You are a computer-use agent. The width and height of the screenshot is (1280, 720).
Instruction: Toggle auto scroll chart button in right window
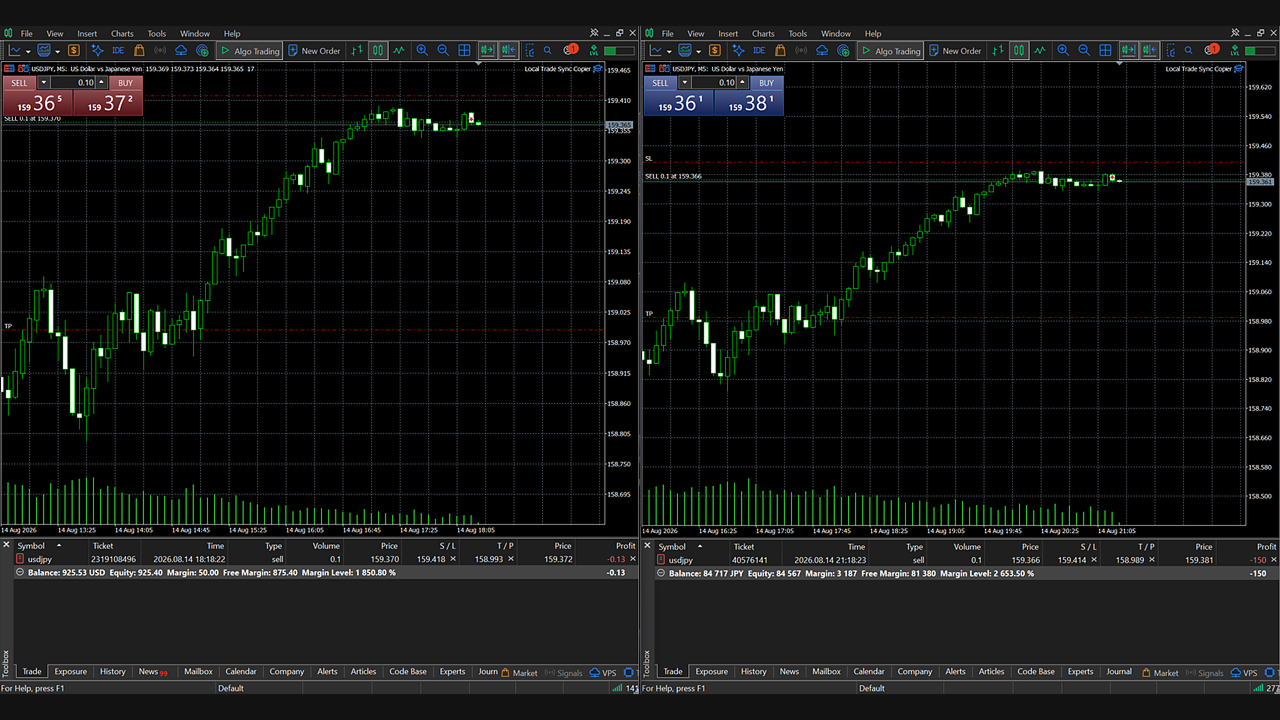point(1129,50)
